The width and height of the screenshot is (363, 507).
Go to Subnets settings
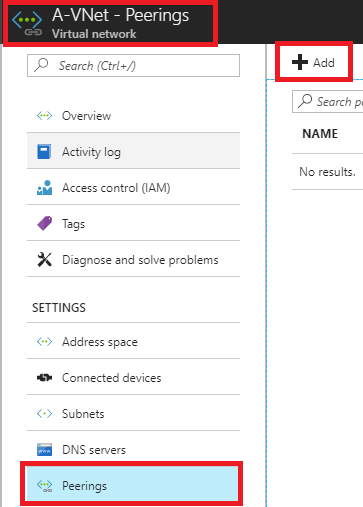coord(133,413)
